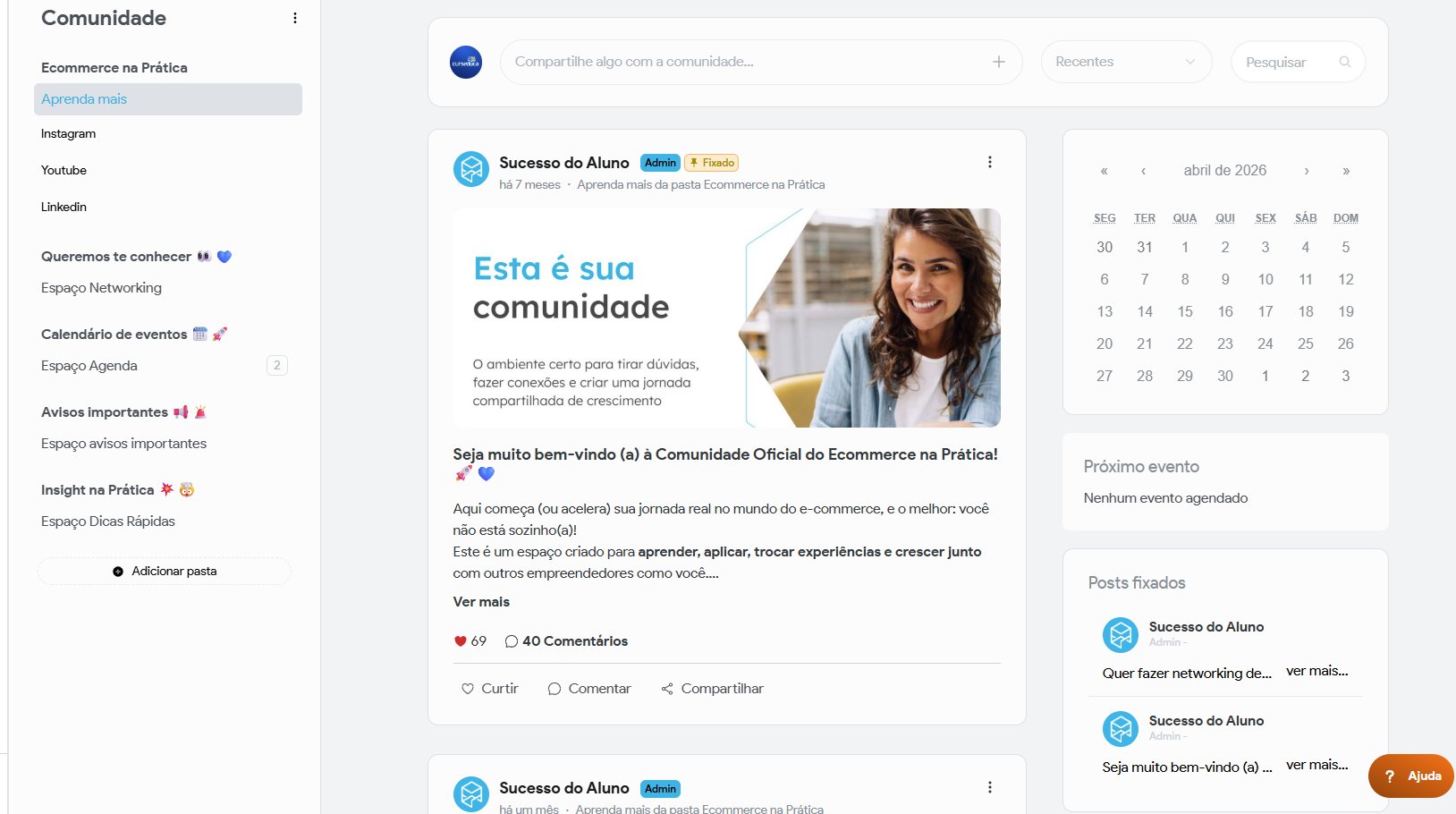
Task: Expand post text with Ver mais
Action: click(x=481, y=602)
